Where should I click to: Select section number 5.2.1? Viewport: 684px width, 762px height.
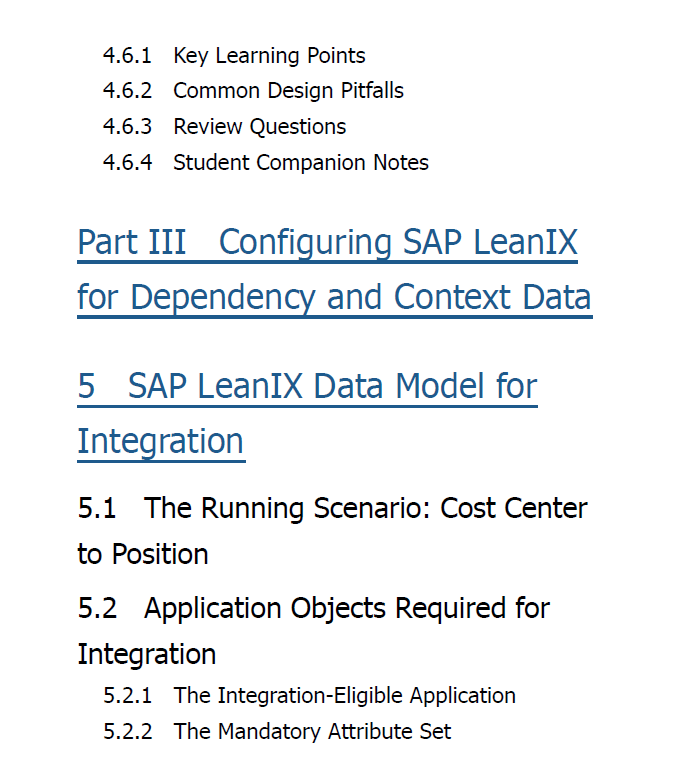(x=127, y=696)
